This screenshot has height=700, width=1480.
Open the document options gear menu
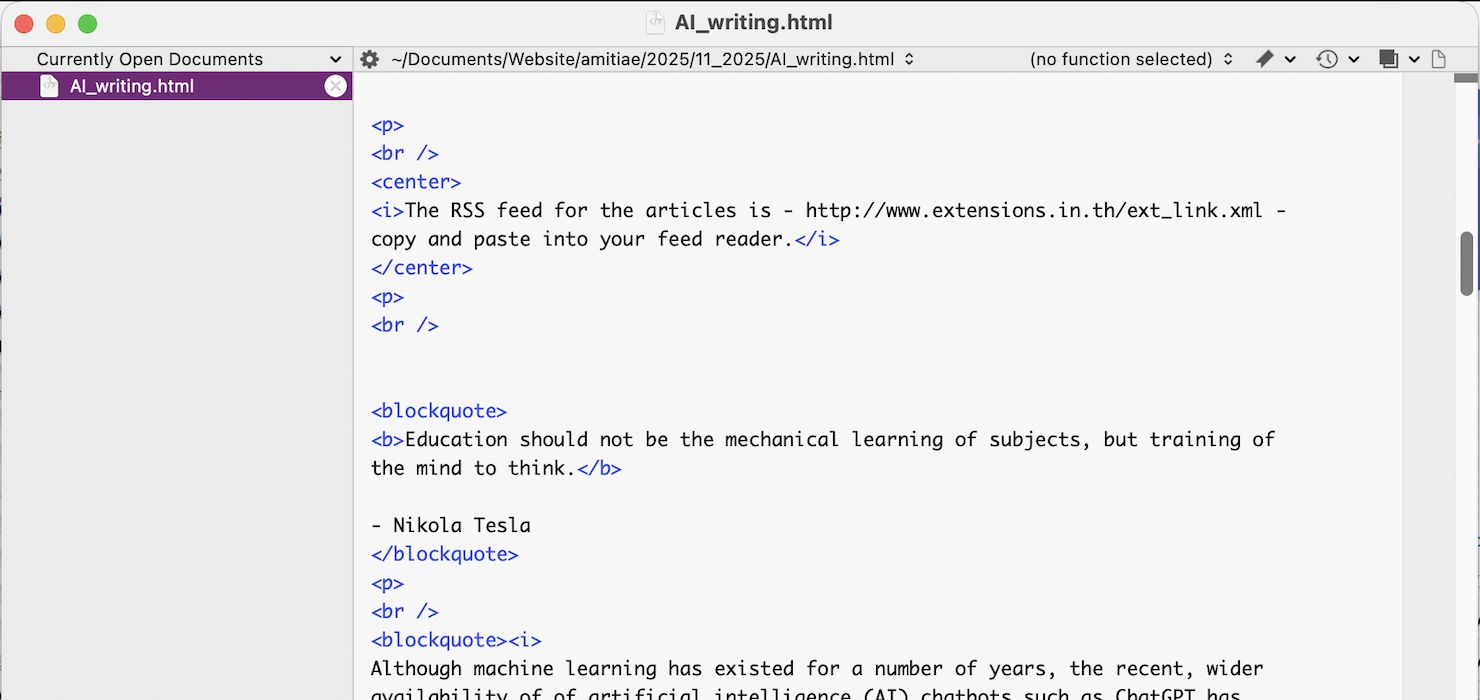point(369,59)
